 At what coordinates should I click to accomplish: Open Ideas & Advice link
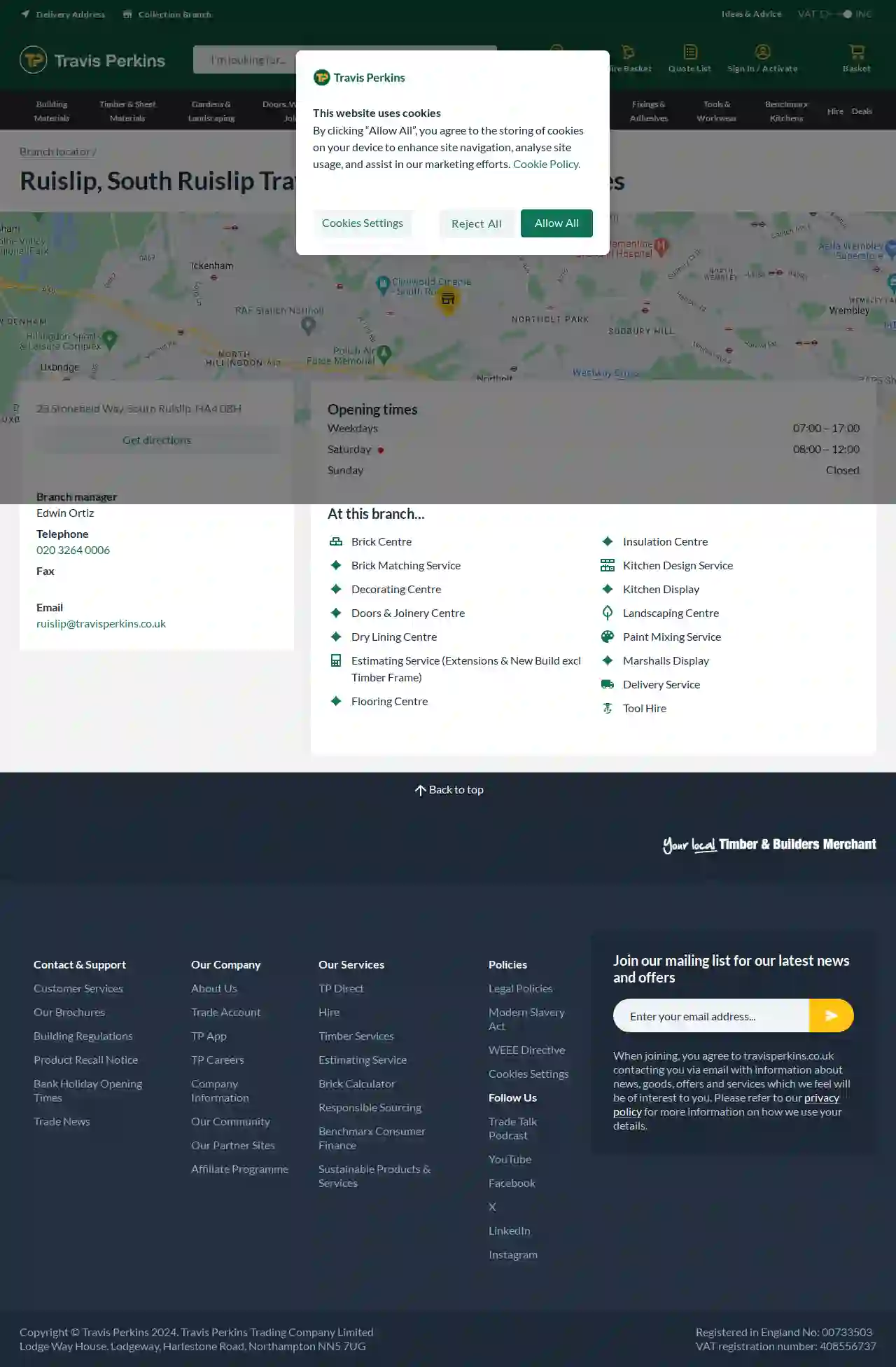[752, 14]
